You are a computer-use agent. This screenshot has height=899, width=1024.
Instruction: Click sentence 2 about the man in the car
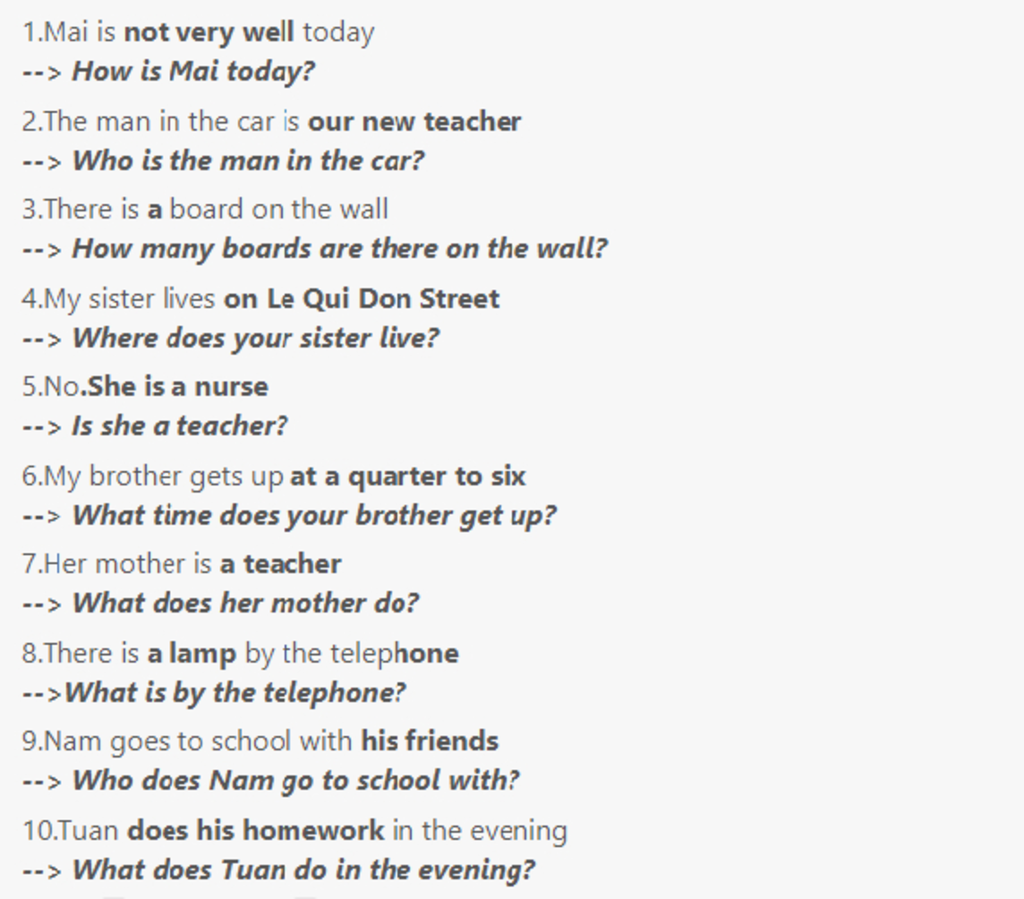[x=271, y=122]
